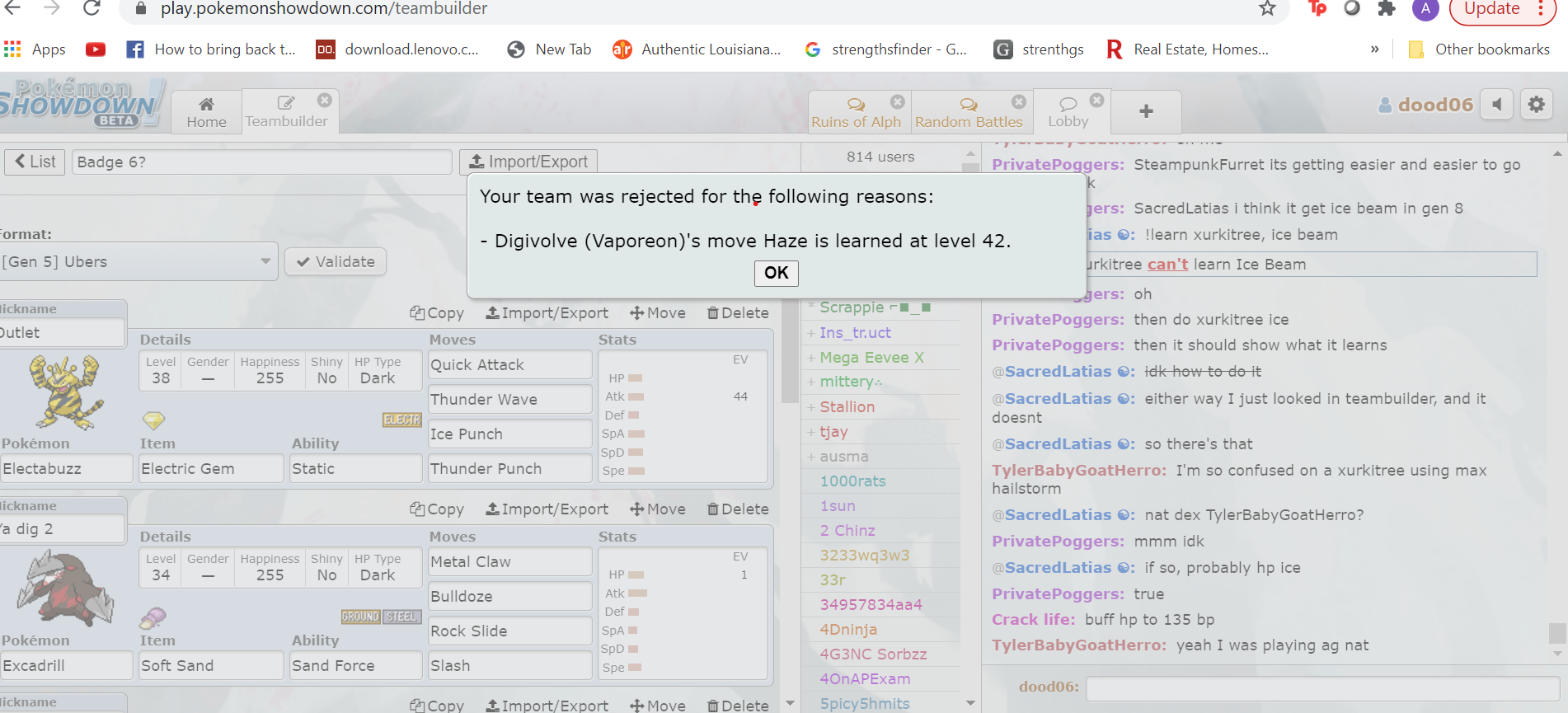The height and width of the screenshot is (713, 1568).
Task: Edit the Static ability field
Action: 355,468
